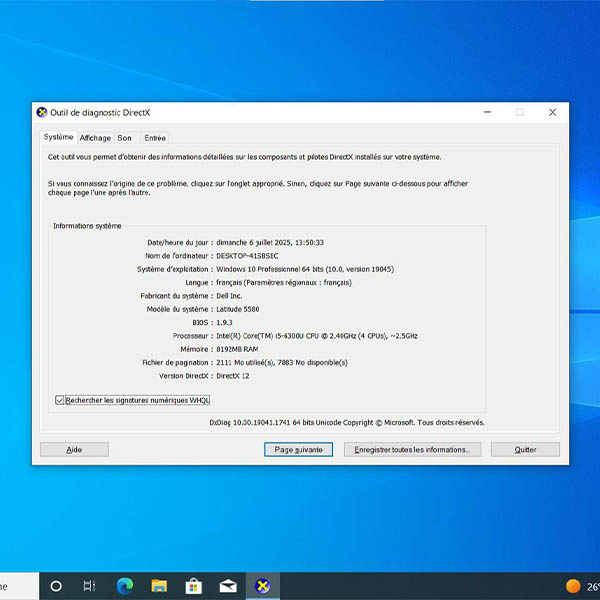Click the DirectX icon in the title bar
The height and width of the screenshot is (600, 600).
click(41, 113)
